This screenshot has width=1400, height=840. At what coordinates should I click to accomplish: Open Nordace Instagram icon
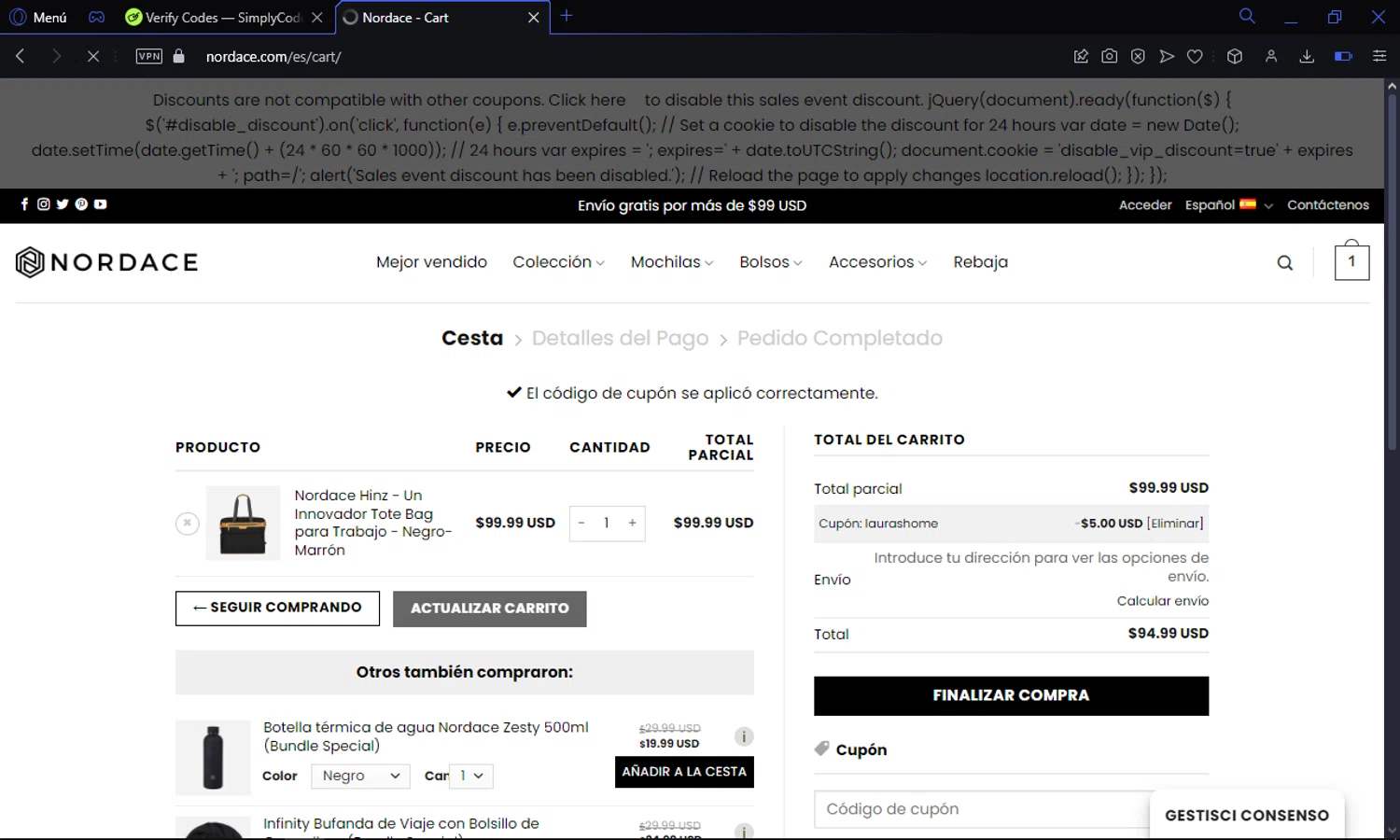(x=43, y=204)
